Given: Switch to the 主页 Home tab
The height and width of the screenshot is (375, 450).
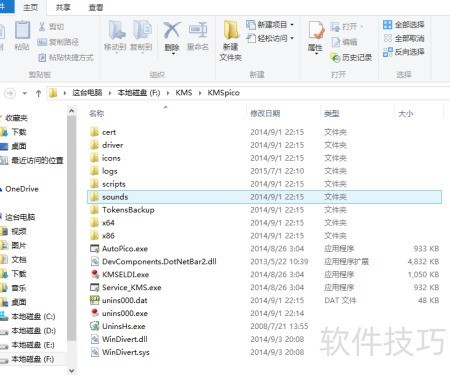Looking at the screenshot, I should pos(30,7).
